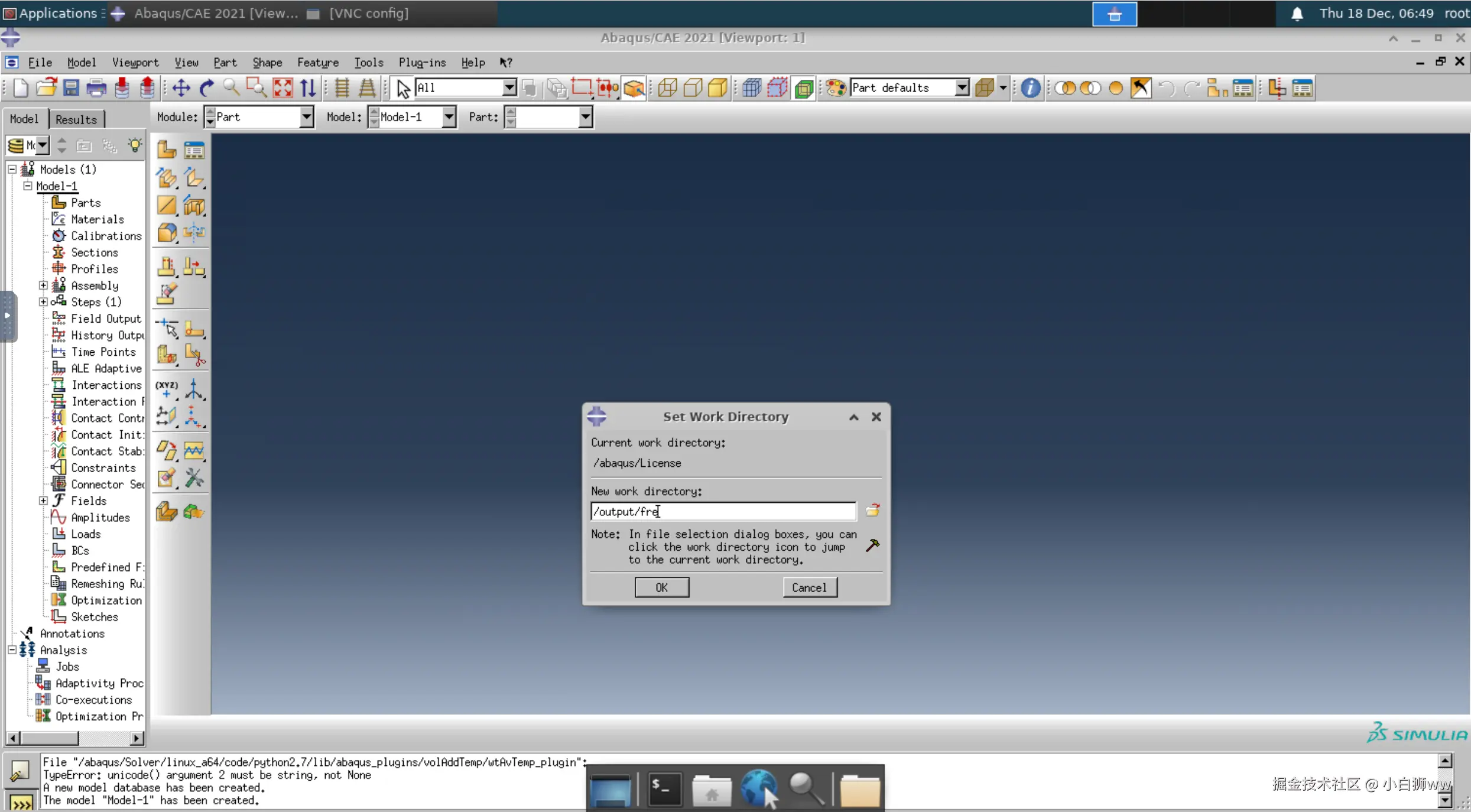Select the Pan View tool
1471x812 pixels.
tap(181, 88)
